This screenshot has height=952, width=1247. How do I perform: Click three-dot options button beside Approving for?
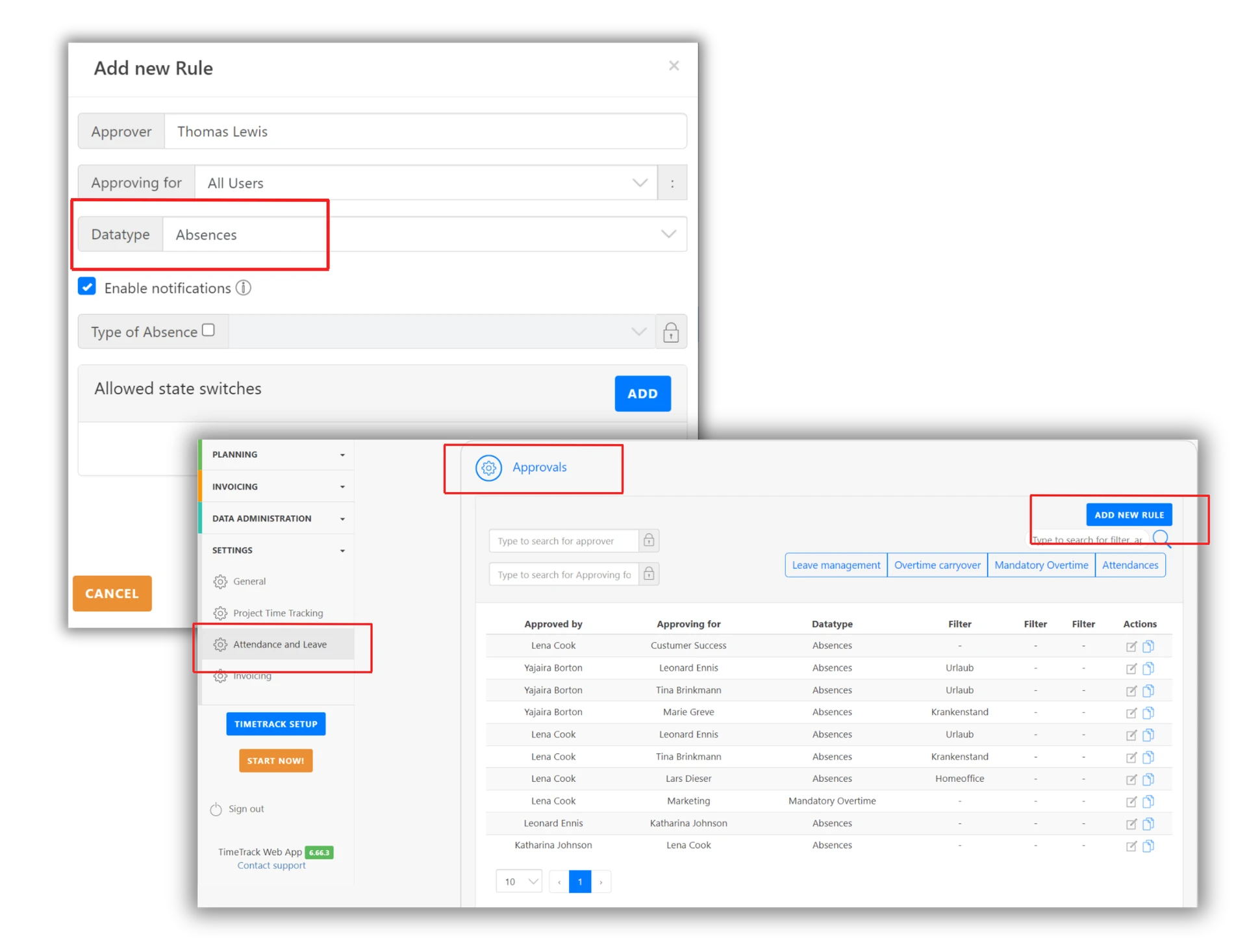[x=672, y=183]
